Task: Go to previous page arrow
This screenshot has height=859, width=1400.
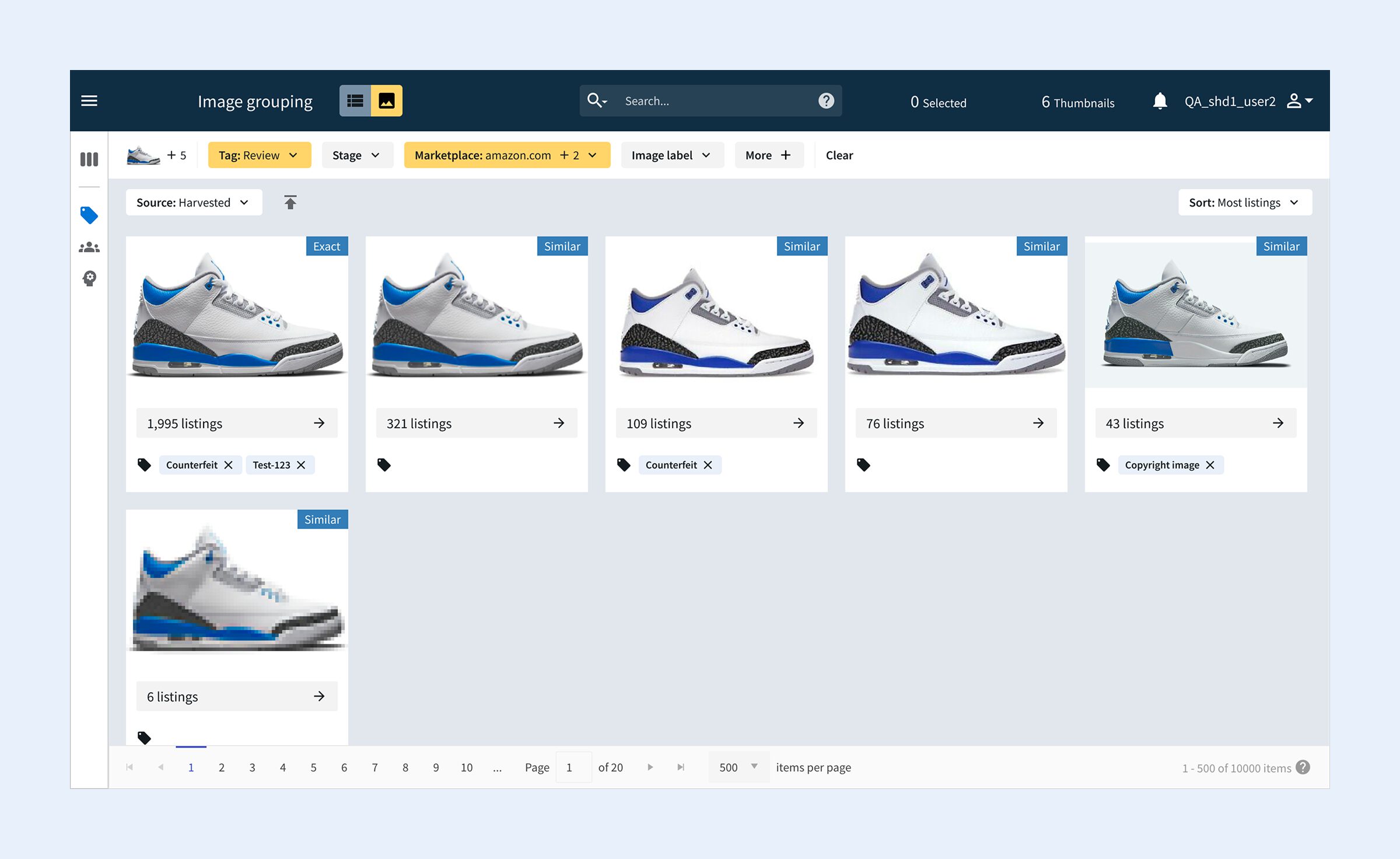Action: [160, 767]
